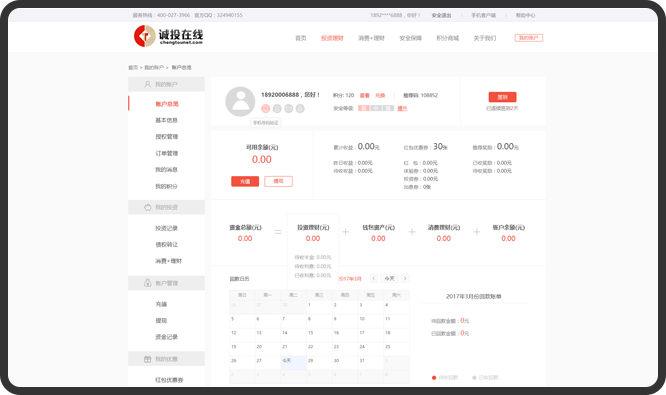Select 授权管理 in the sidebar
The width and height of the screenshot is (666, 395).
pyautogui.click(x=166, y=137)
